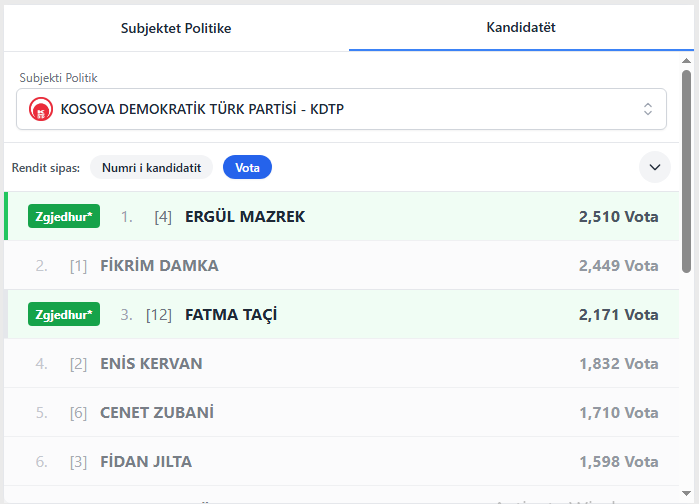Viewport: 699px width, 504px height.
Task: Click the Rendit sipas label
Action: point(46,168)
